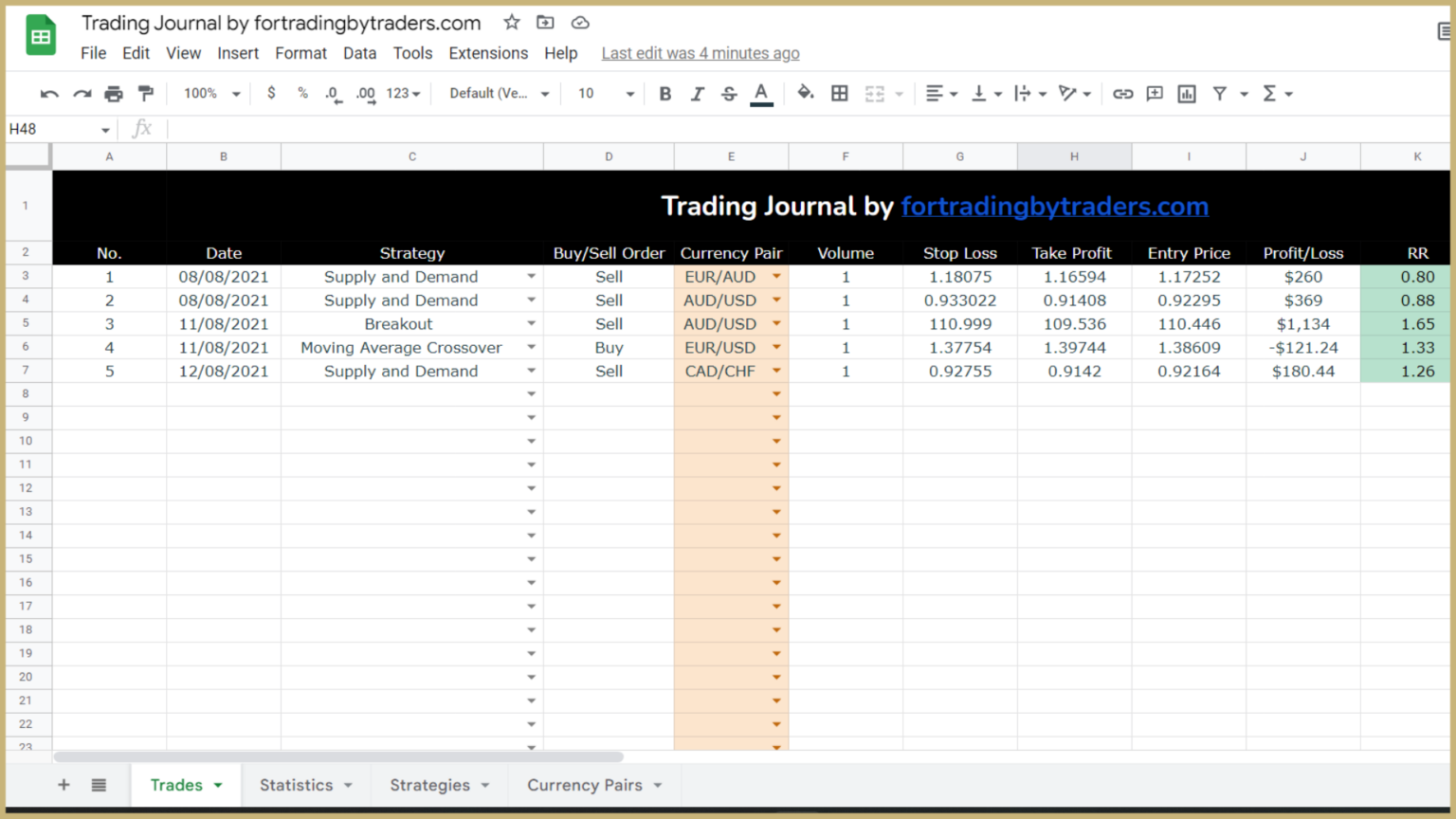The width and height of the screenshot is (1456, 819).
Task: Open the zoom level dropdown
Action: click(x=210, y=93)
